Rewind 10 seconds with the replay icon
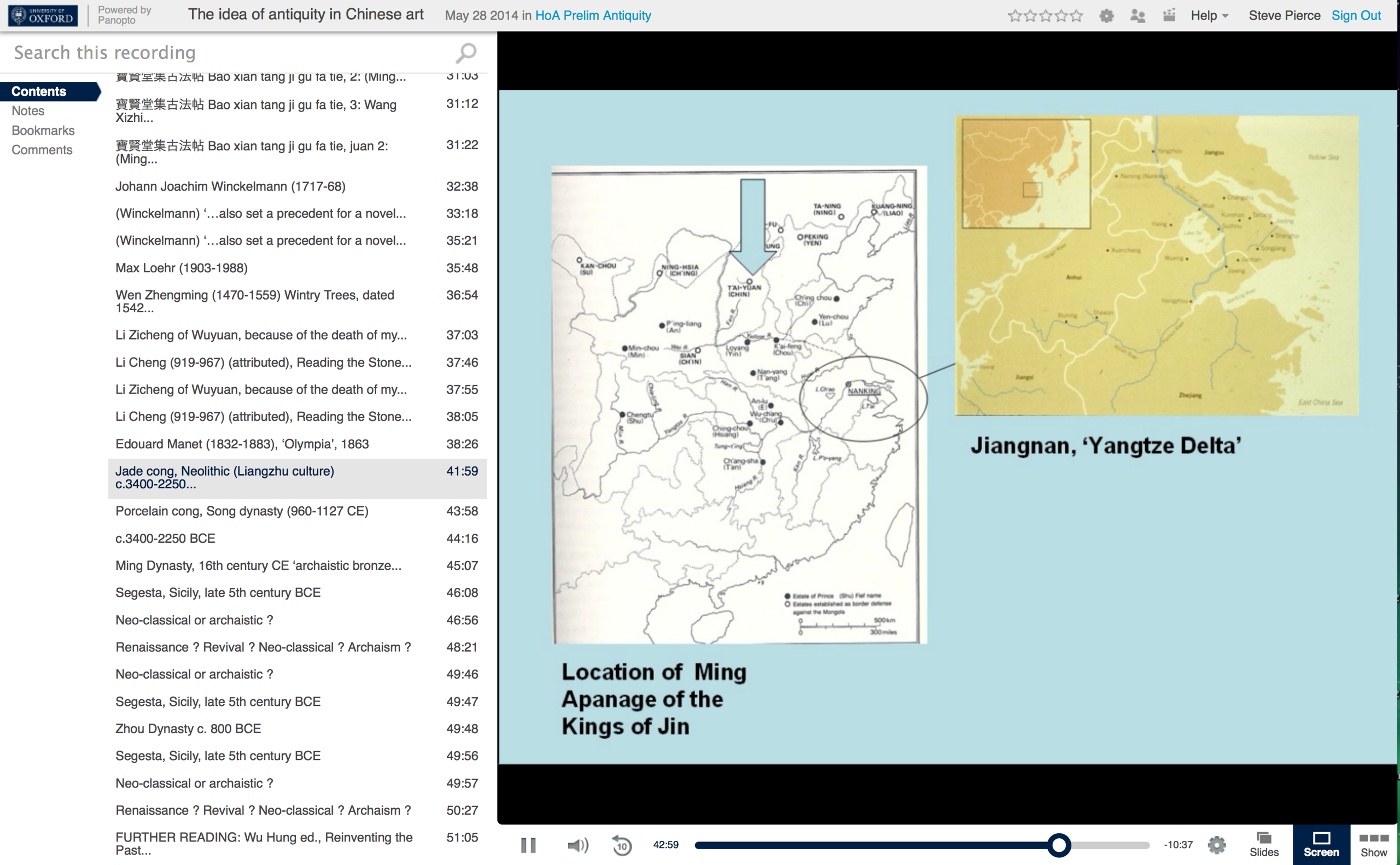Screen dimensions: 1400x865 coord(622,845)
